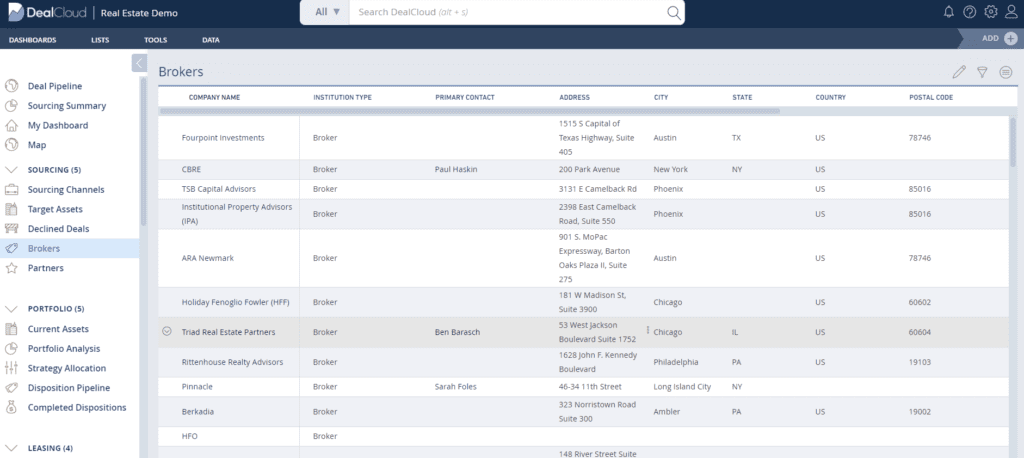The width and height of the screenshot is (1024, 458).
Task: Open the LISTS menu
Action: [x=100, y=40]
